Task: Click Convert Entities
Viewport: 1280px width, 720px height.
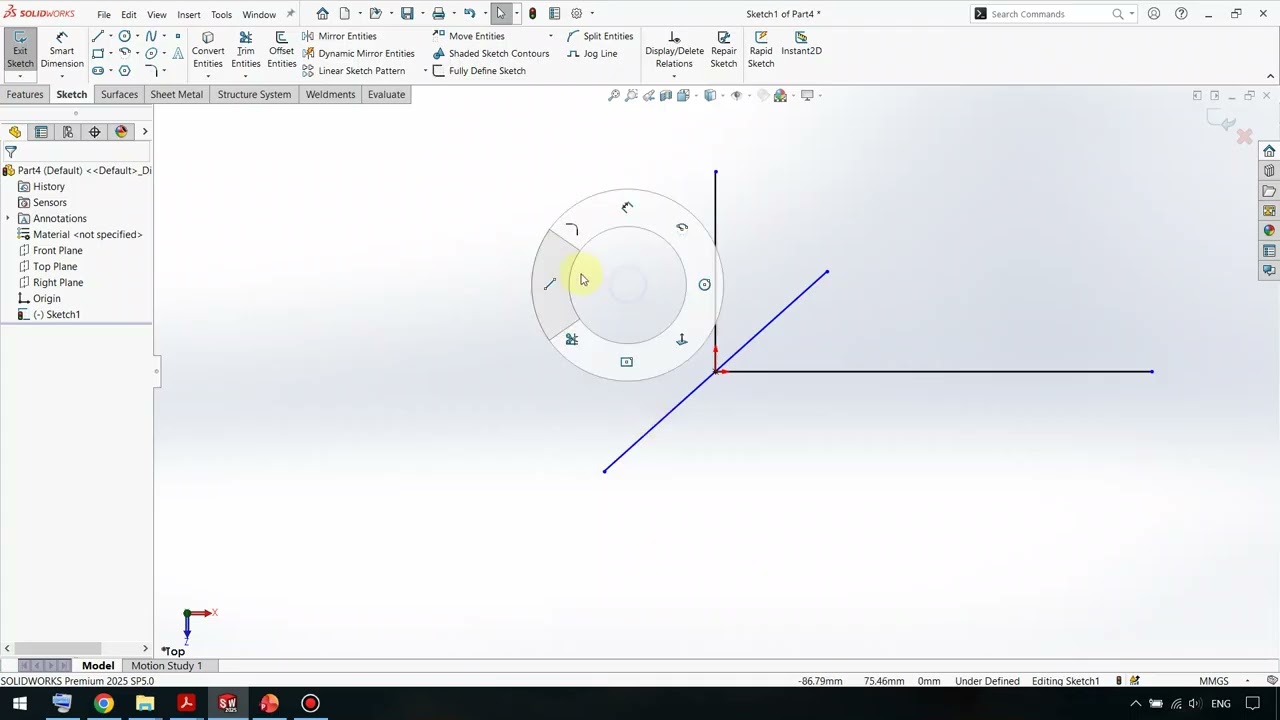Action: pyautogui.click(x=208, y=50)
